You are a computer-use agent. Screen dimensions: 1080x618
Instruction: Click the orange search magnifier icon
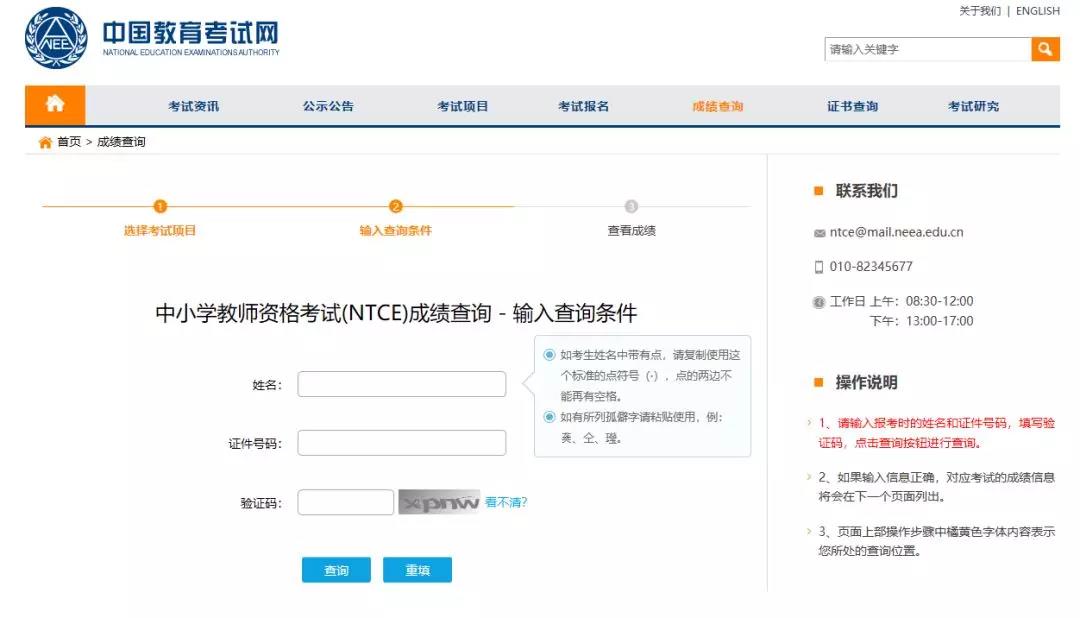[1046, 47]
